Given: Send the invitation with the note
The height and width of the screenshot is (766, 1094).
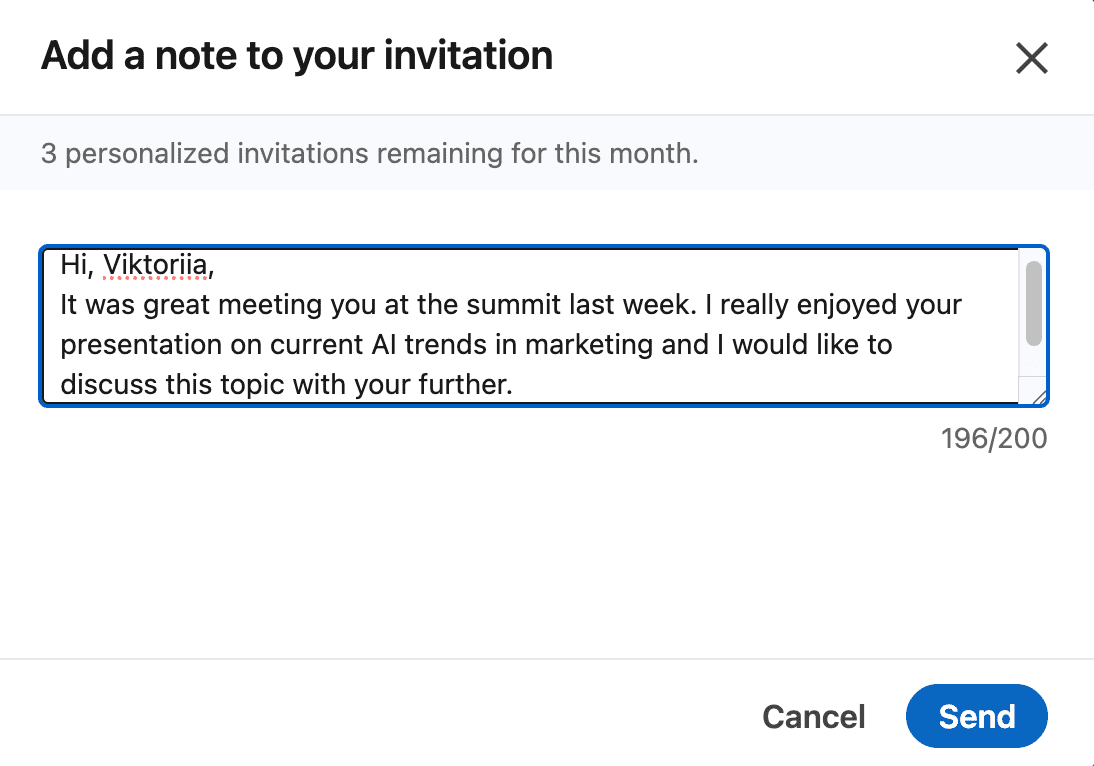Looking at the screenshot, I should (x=976, y=716).
